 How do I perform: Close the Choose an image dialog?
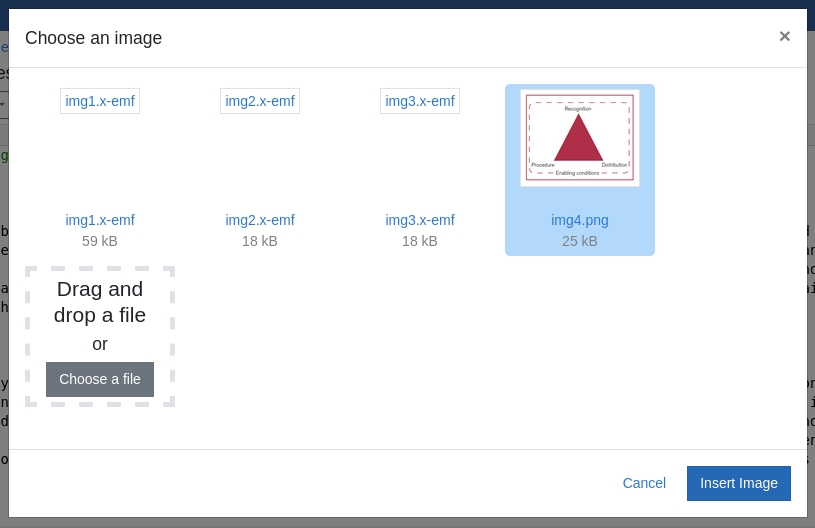pyautogui.click(x=784, y=36)
